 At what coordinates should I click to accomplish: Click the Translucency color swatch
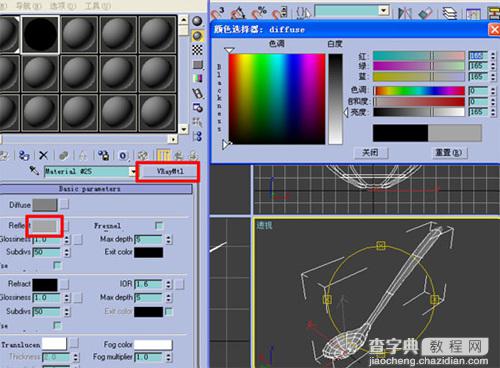point(54,344)
